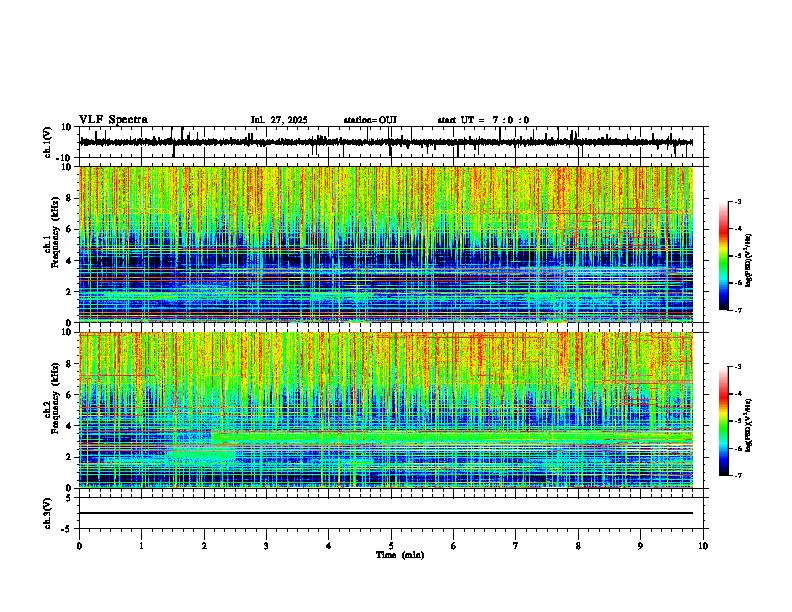Click the ch.2 colorbar log(PSD) unit label
Image resolution: width=792 pixels, height=612 pixels.
pyautogui.click(x=749, y=425)
